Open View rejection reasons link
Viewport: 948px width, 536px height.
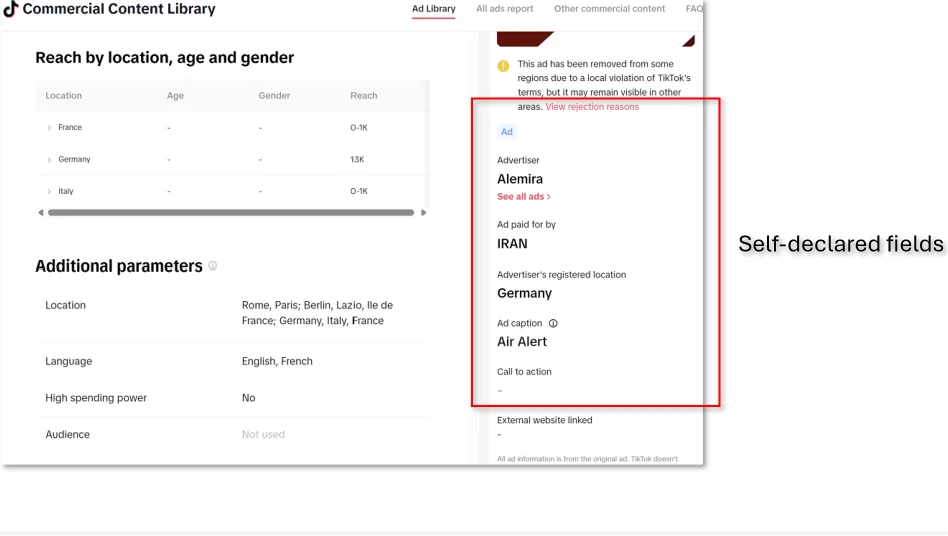(592, 107)
